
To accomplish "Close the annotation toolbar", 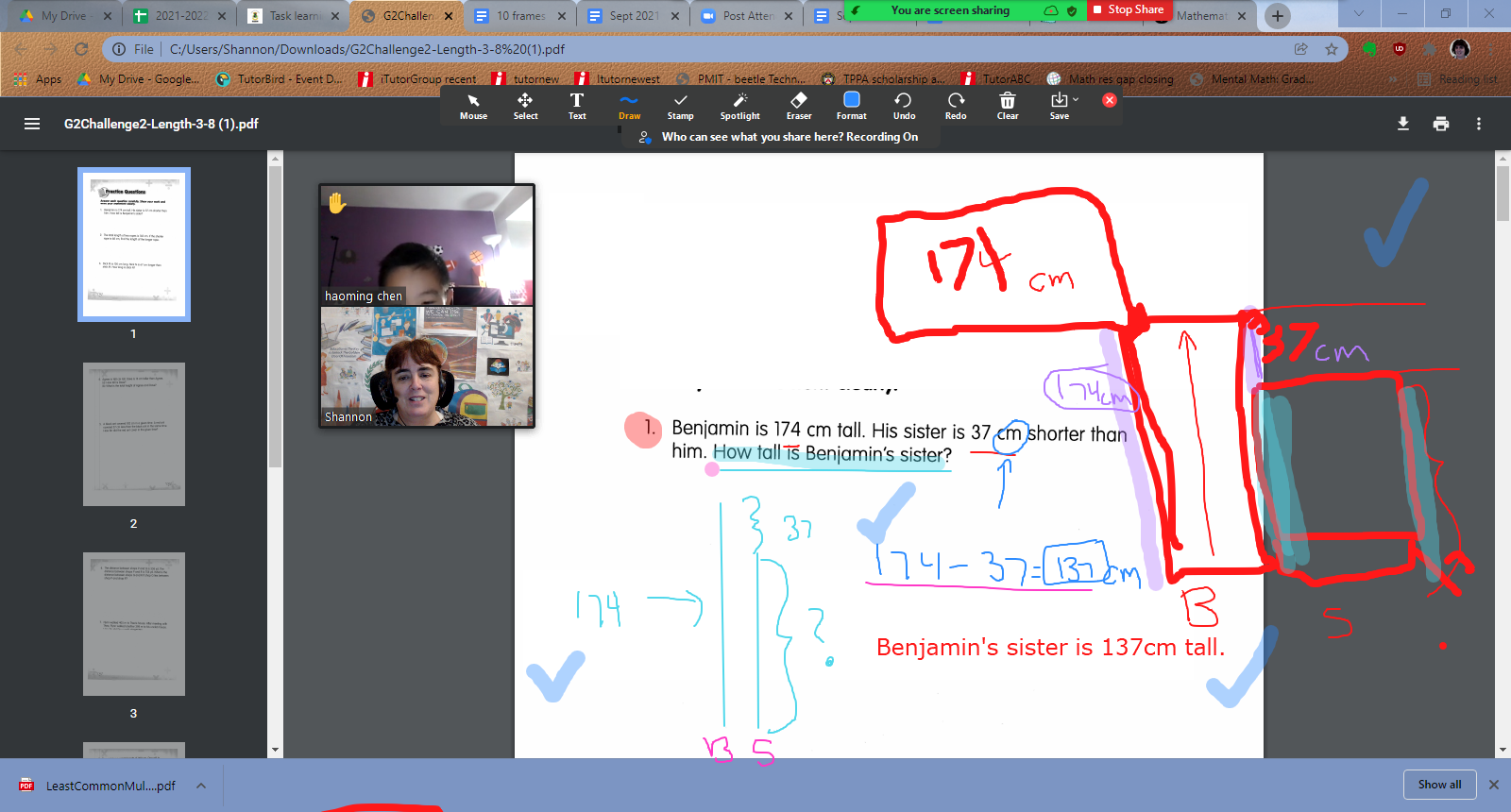I will (1110, 99).
